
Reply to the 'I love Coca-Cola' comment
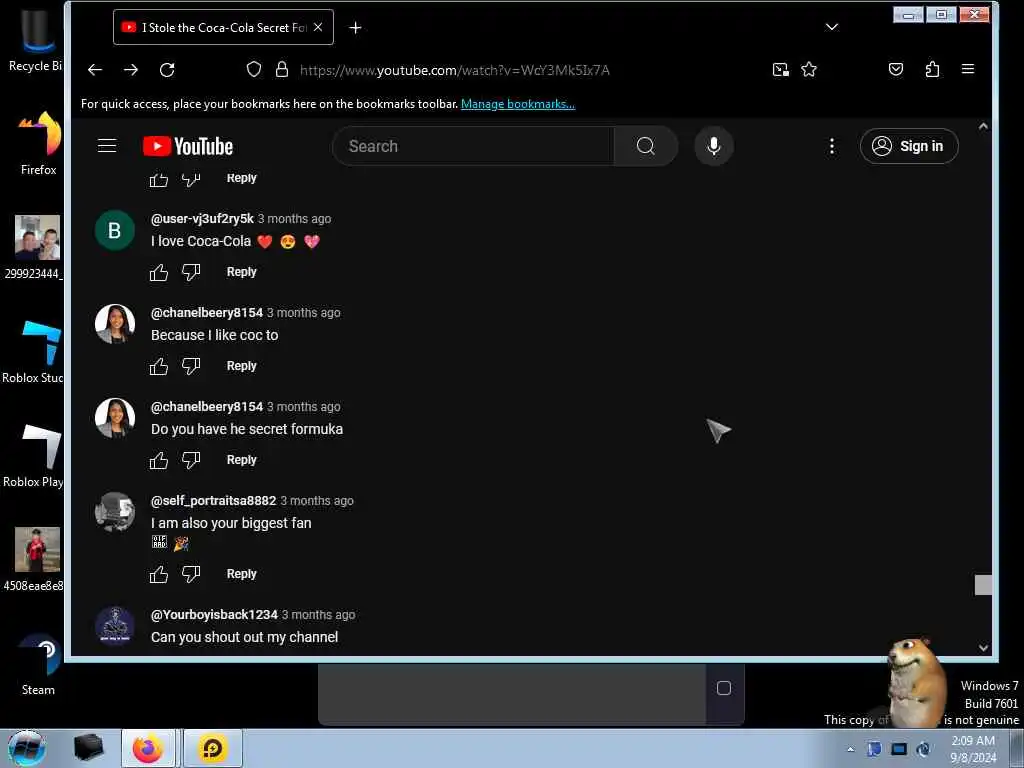pyautogui.click(x=242, y=272)
